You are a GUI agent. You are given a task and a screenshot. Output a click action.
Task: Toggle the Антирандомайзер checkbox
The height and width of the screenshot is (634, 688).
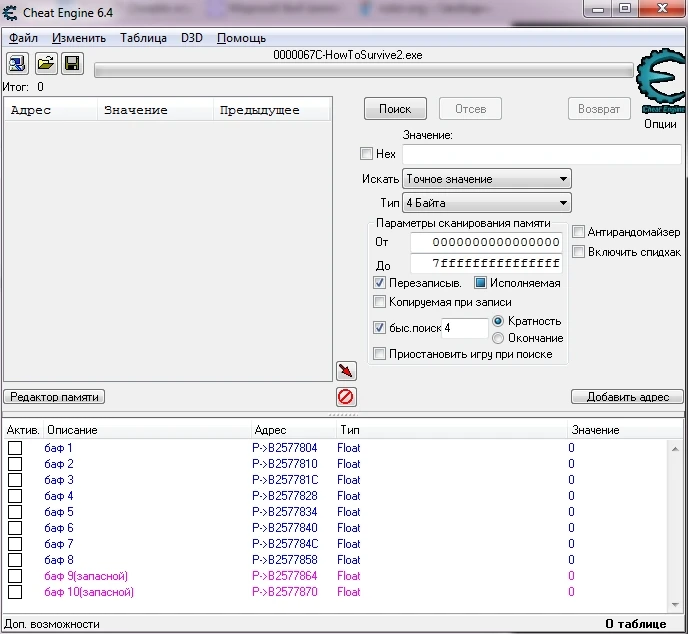[x=578, y=232]
